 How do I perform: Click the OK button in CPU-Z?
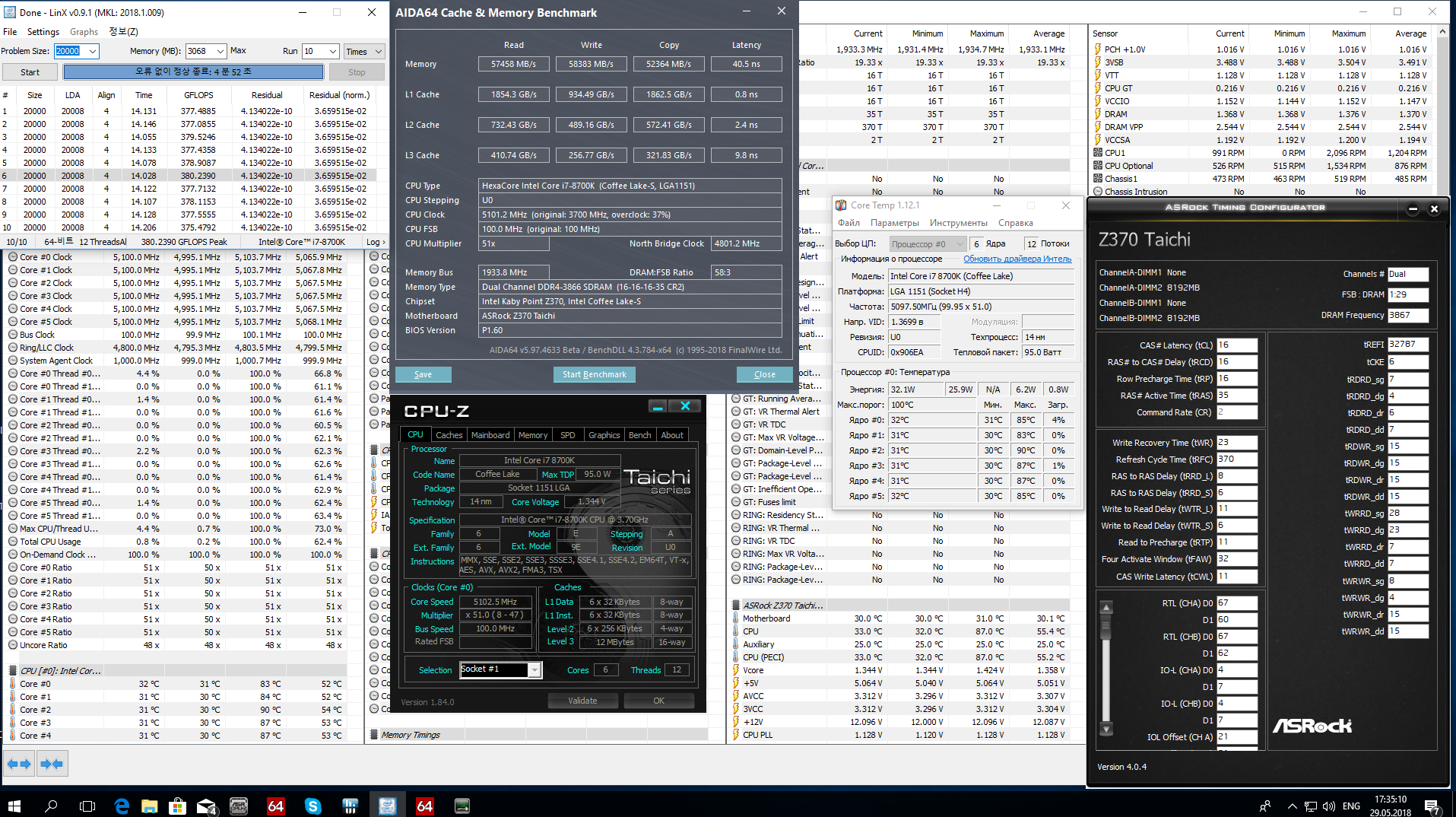(658, 701)
